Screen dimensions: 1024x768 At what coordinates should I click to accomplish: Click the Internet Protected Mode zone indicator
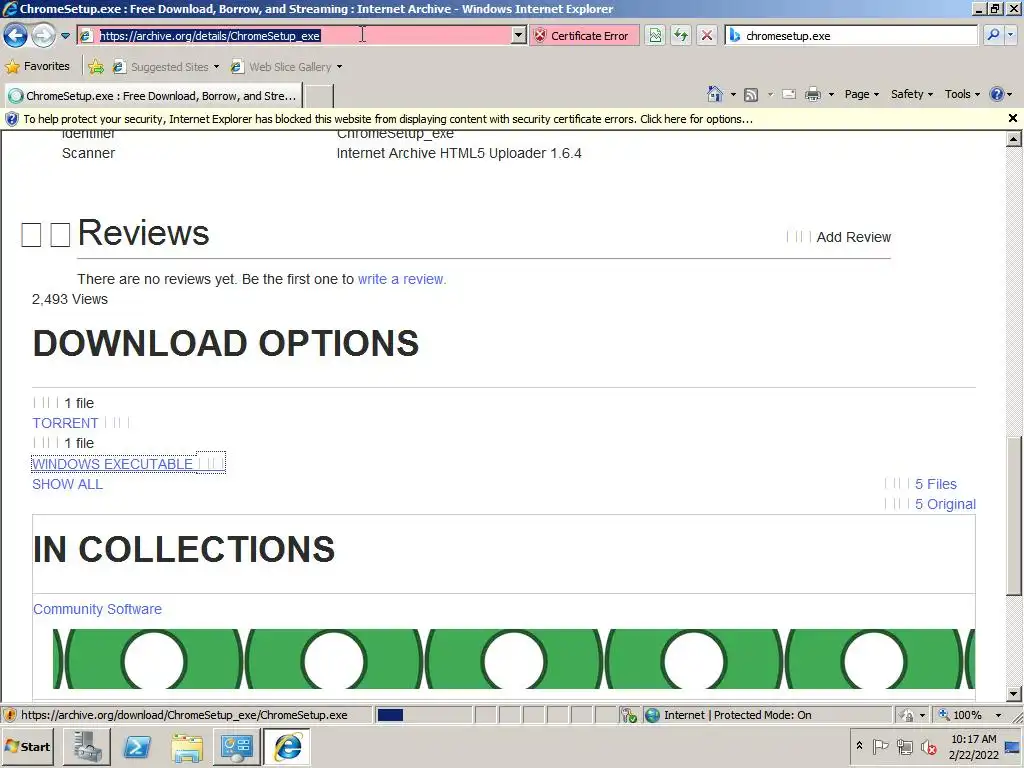pos(737,715)
